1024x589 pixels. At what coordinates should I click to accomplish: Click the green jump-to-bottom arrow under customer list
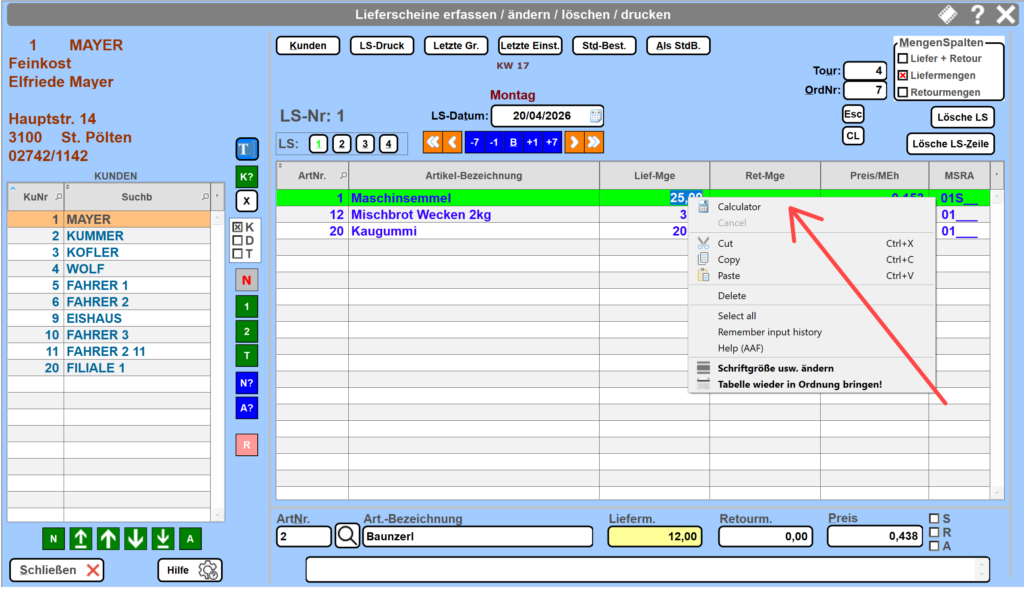pyautogui.click(x=162, y=539)
